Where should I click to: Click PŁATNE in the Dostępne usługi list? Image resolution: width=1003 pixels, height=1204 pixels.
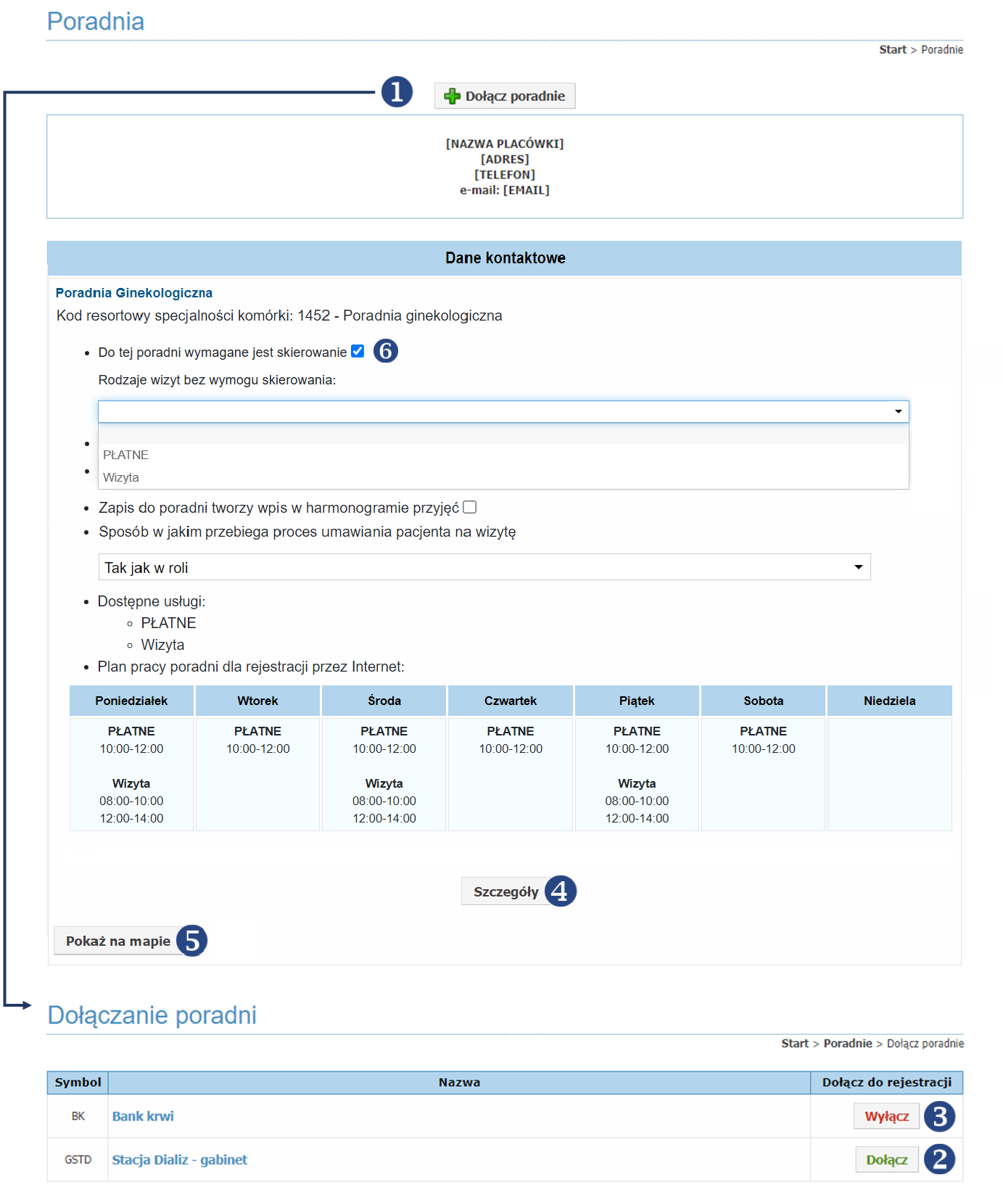tap(168, 623)
